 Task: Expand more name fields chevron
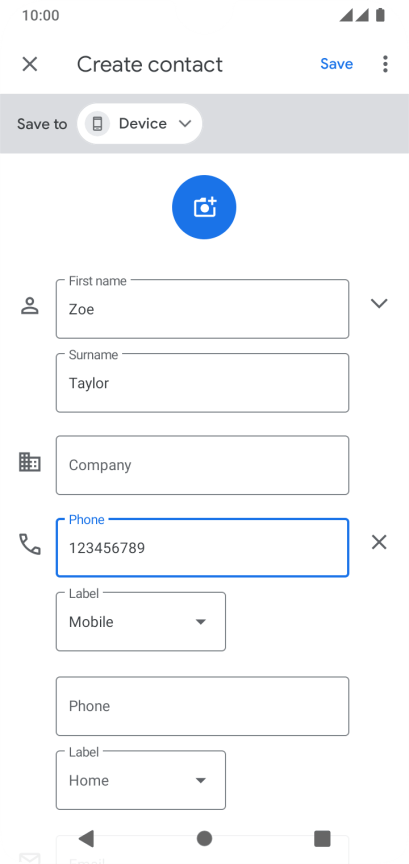[x=379, y=304]
